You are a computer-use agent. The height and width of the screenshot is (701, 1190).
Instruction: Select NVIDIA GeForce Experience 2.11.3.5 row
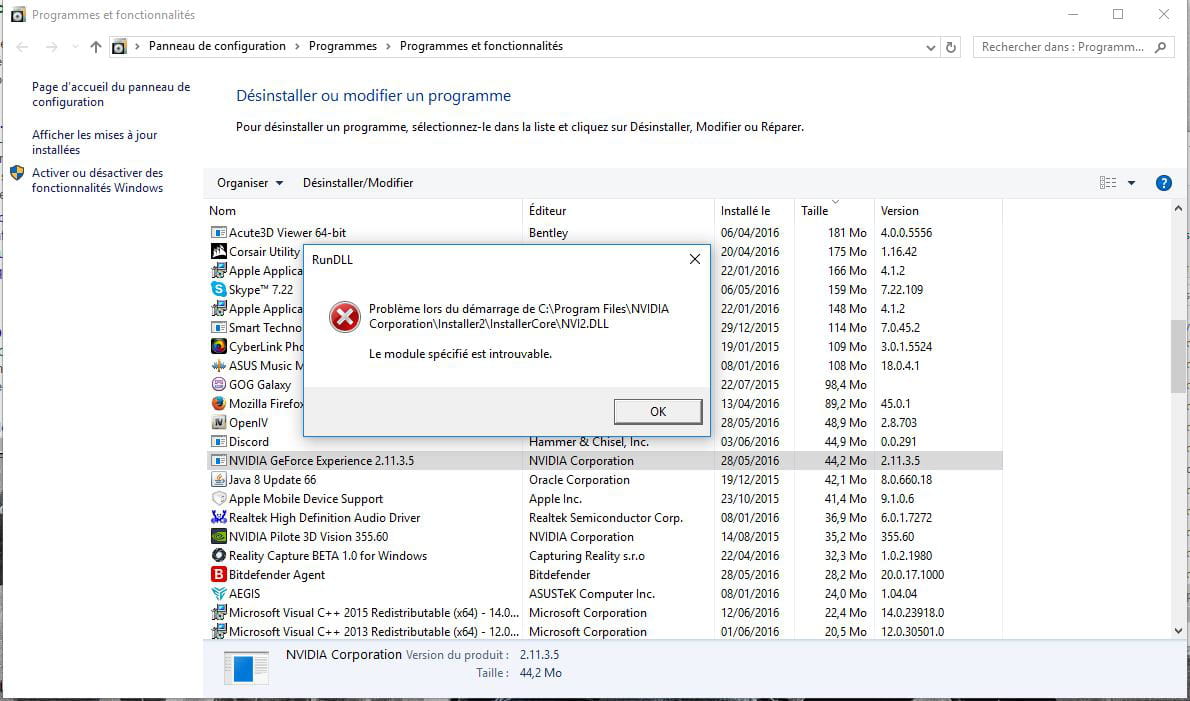pos(604,461)
